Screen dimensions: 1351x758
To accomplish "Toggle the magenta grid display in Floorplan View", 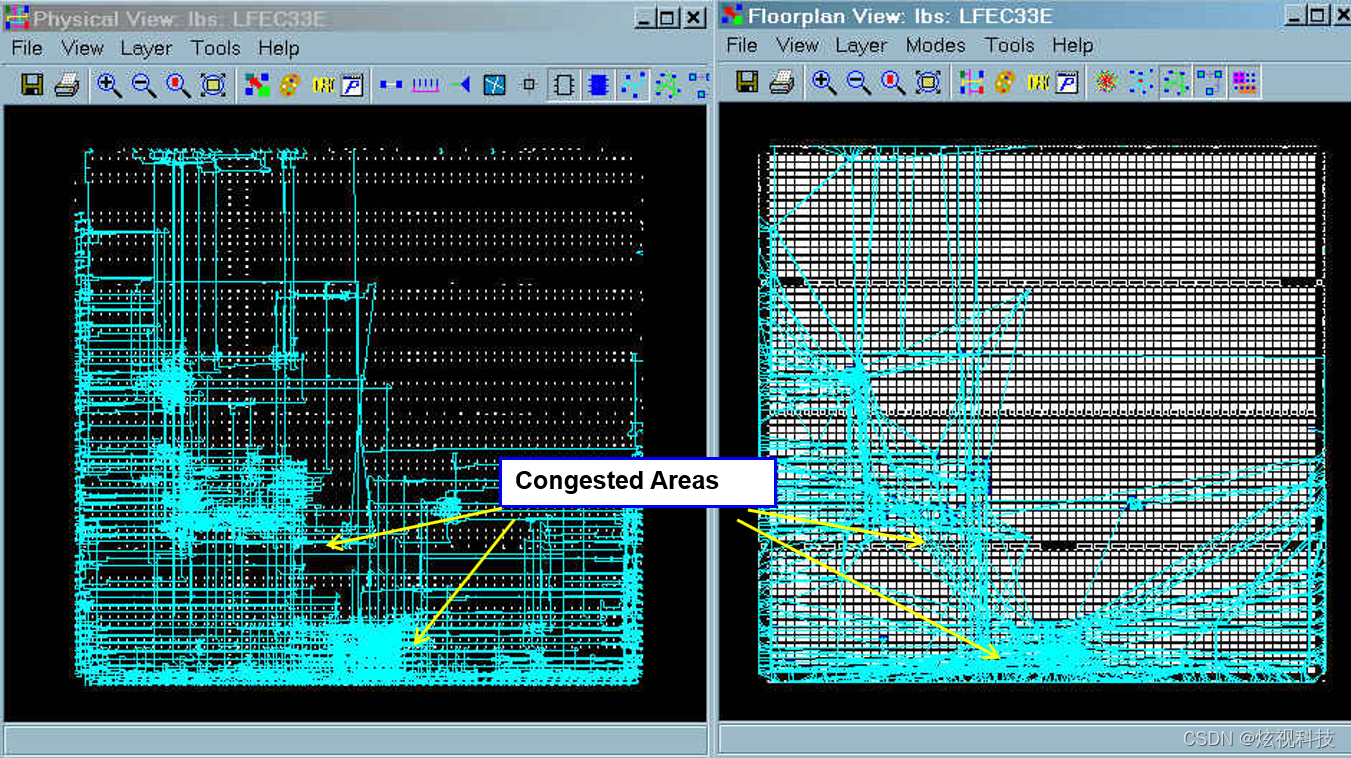I will (x=1244, y=82).
